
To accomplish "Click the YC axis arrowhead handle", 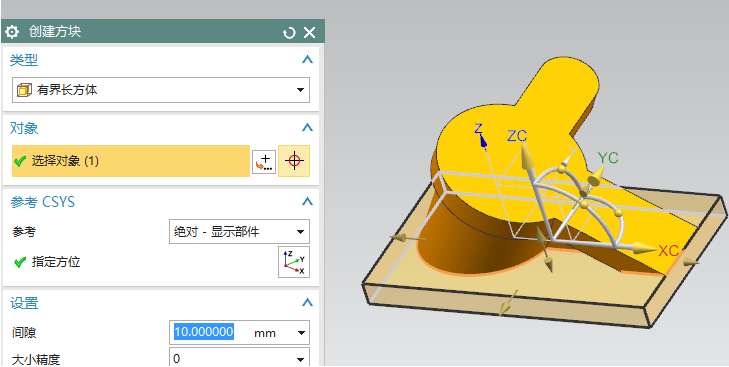I will point(596,177).
